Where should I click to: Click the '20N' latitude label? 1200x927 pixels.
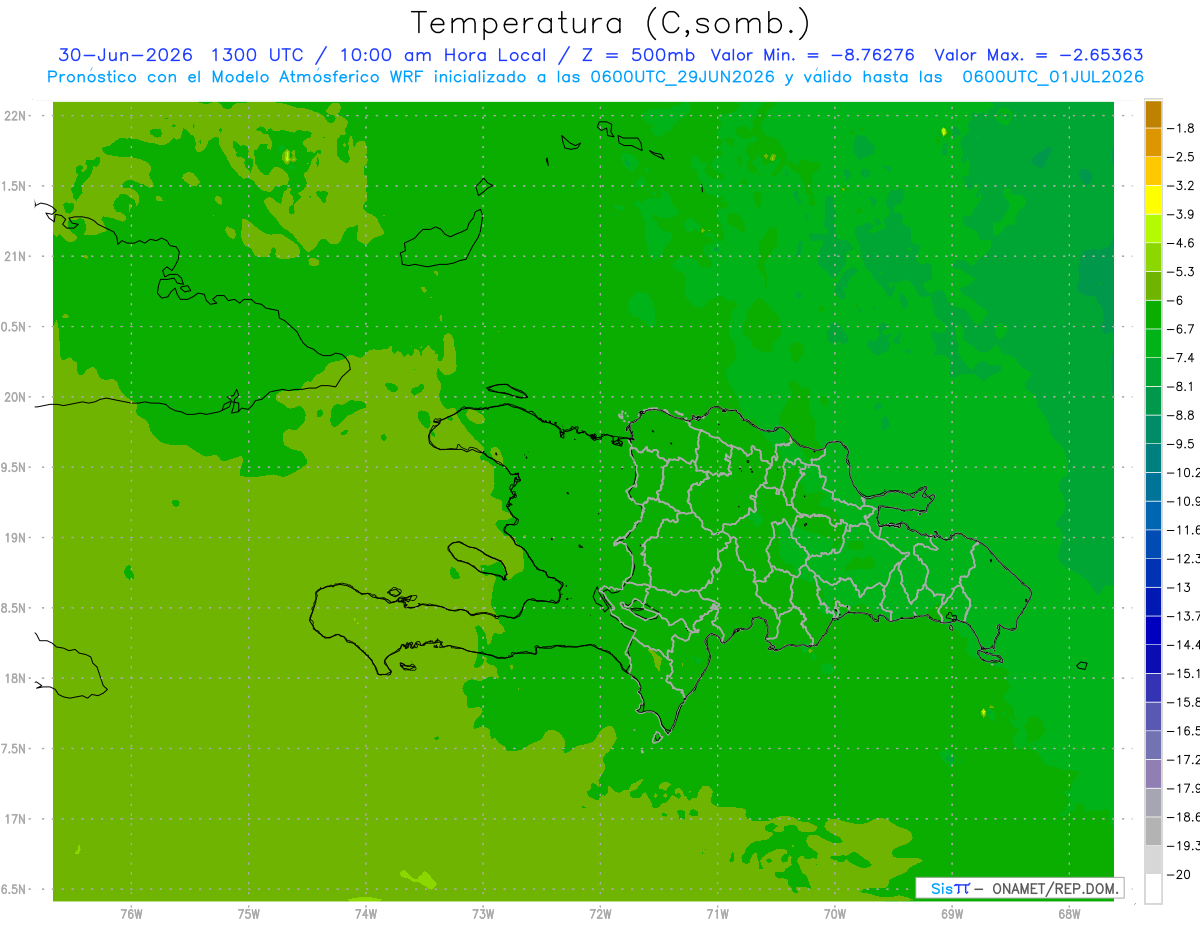[x=14, y=397]
